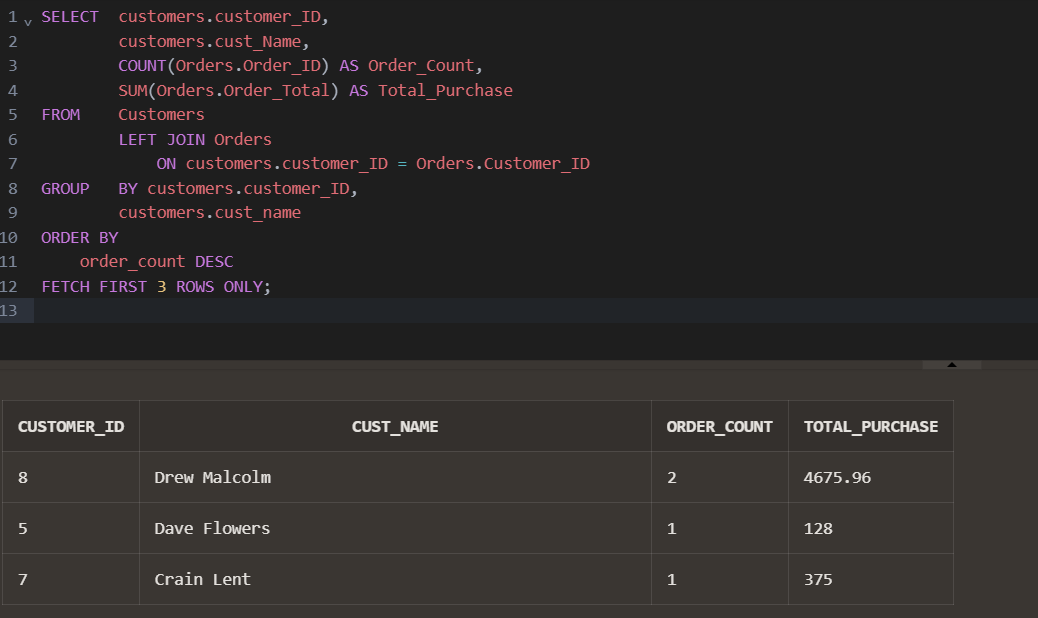Click Orders.Customer_ID in the ON clause

click(502, 163)
